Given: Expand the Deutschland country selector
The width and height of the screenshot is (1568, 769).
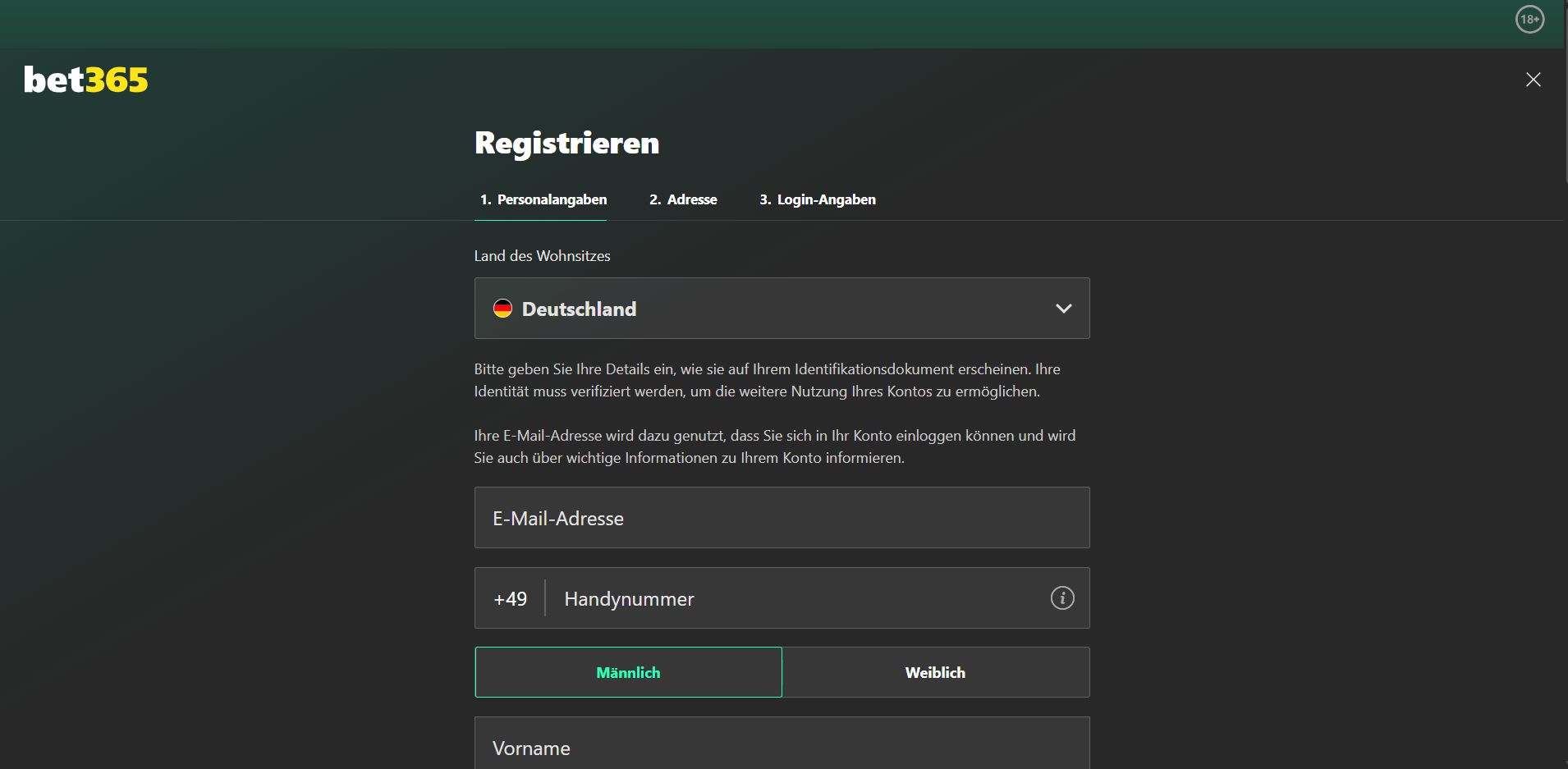Looking at the screenshot, I should point(781,309).
